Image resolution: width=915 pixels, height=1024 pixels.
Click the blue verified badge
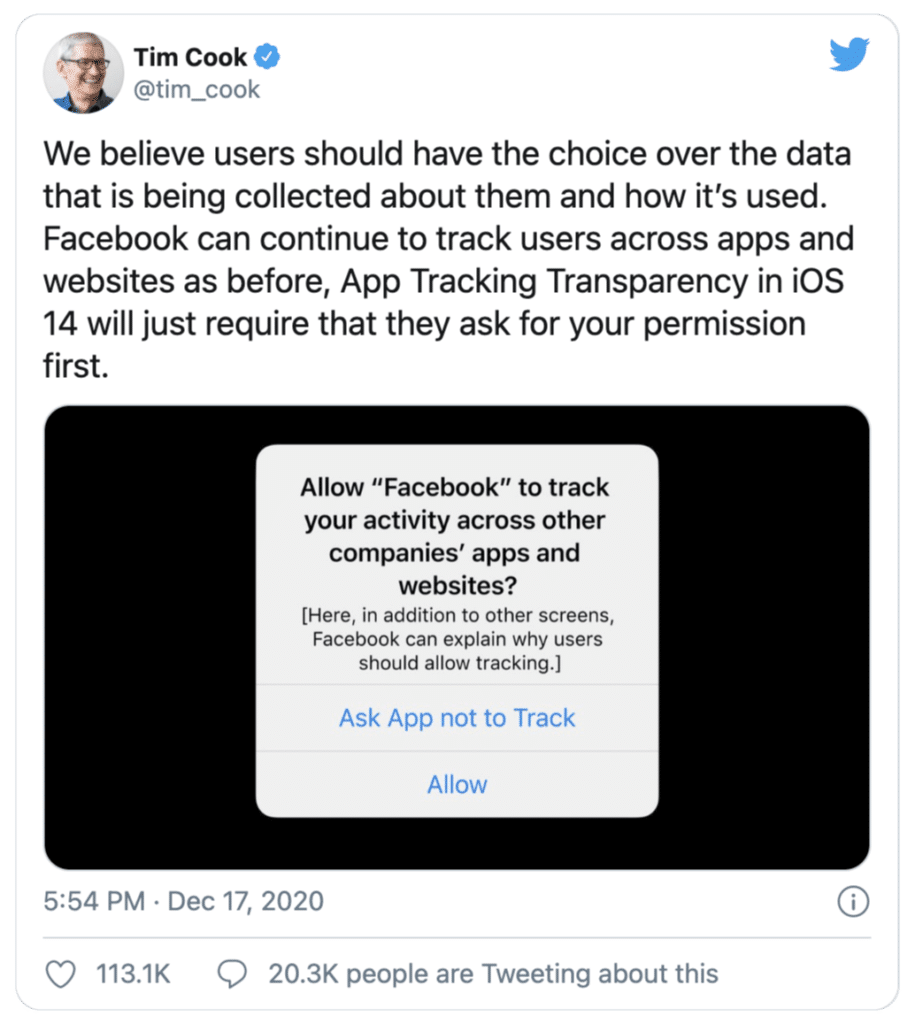[266, 57]
